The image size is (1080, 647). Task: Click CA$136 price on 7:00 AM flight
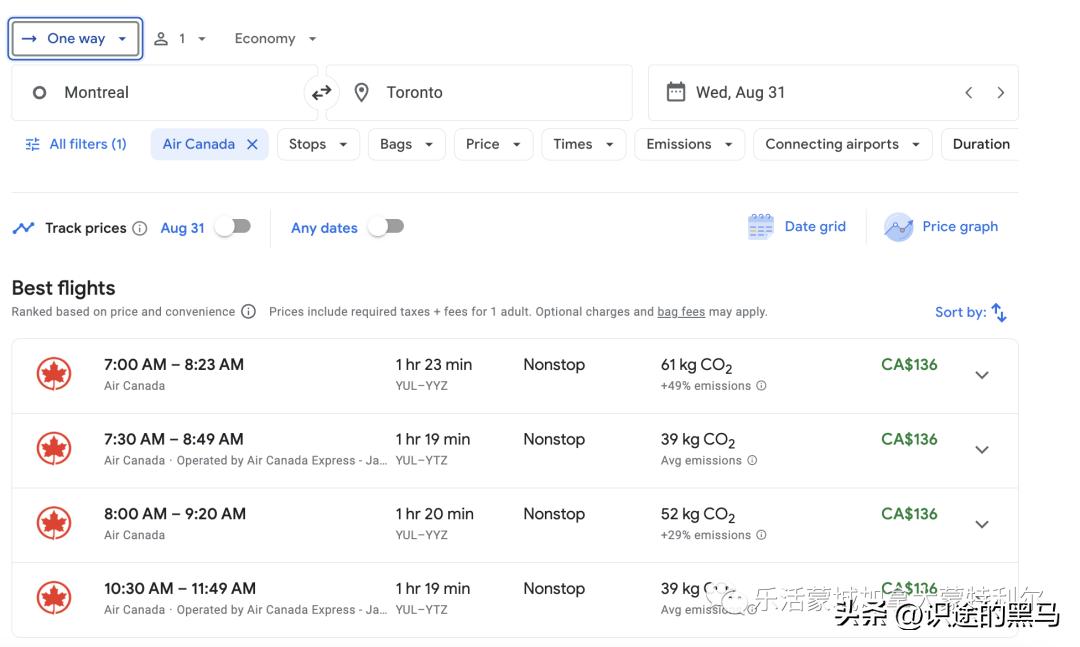(x=909, y=364)
